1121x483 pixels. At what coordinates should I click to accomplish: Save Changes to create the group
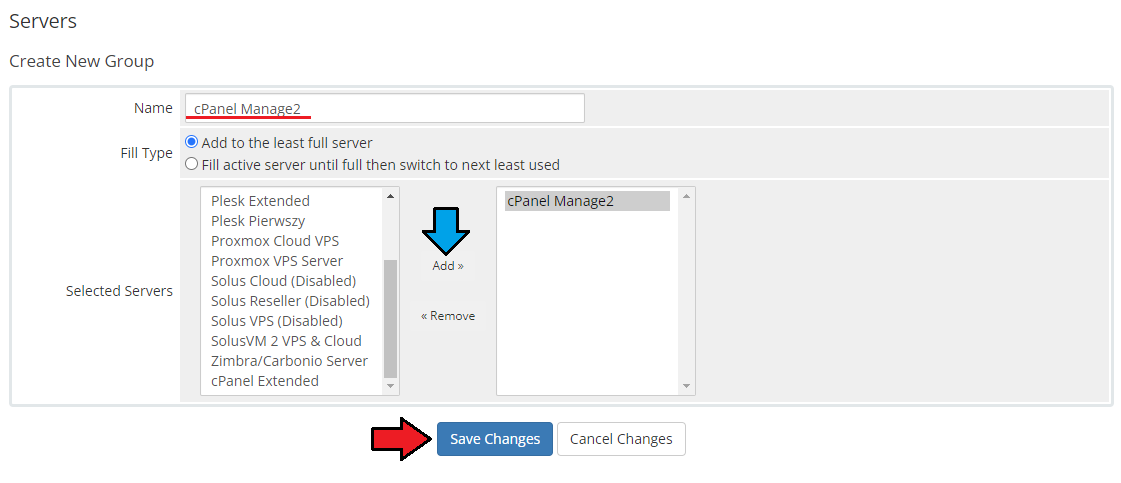(495, 439)
